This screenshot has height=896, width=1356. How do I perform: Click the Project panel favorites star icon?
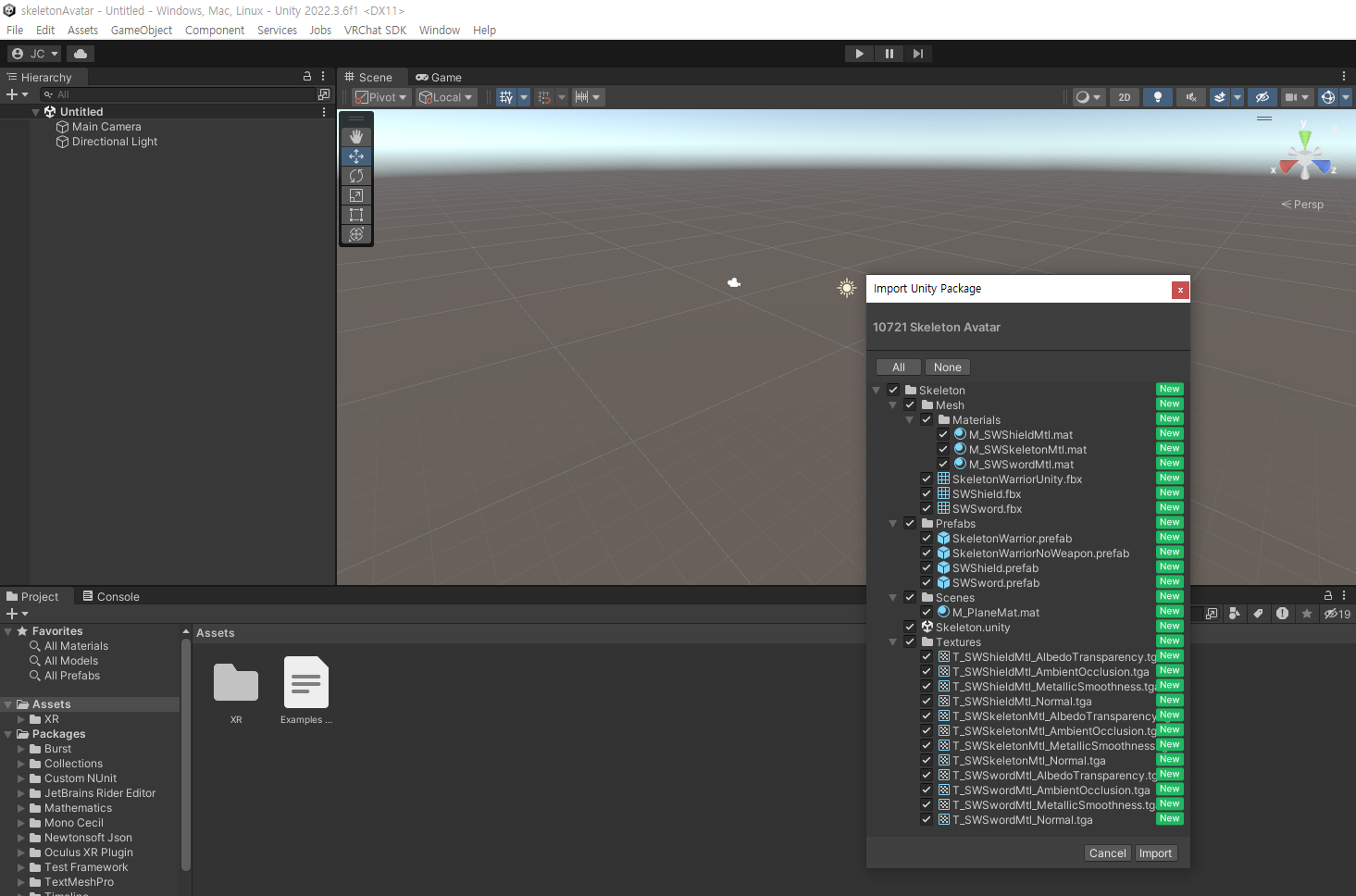[1306, 614]
